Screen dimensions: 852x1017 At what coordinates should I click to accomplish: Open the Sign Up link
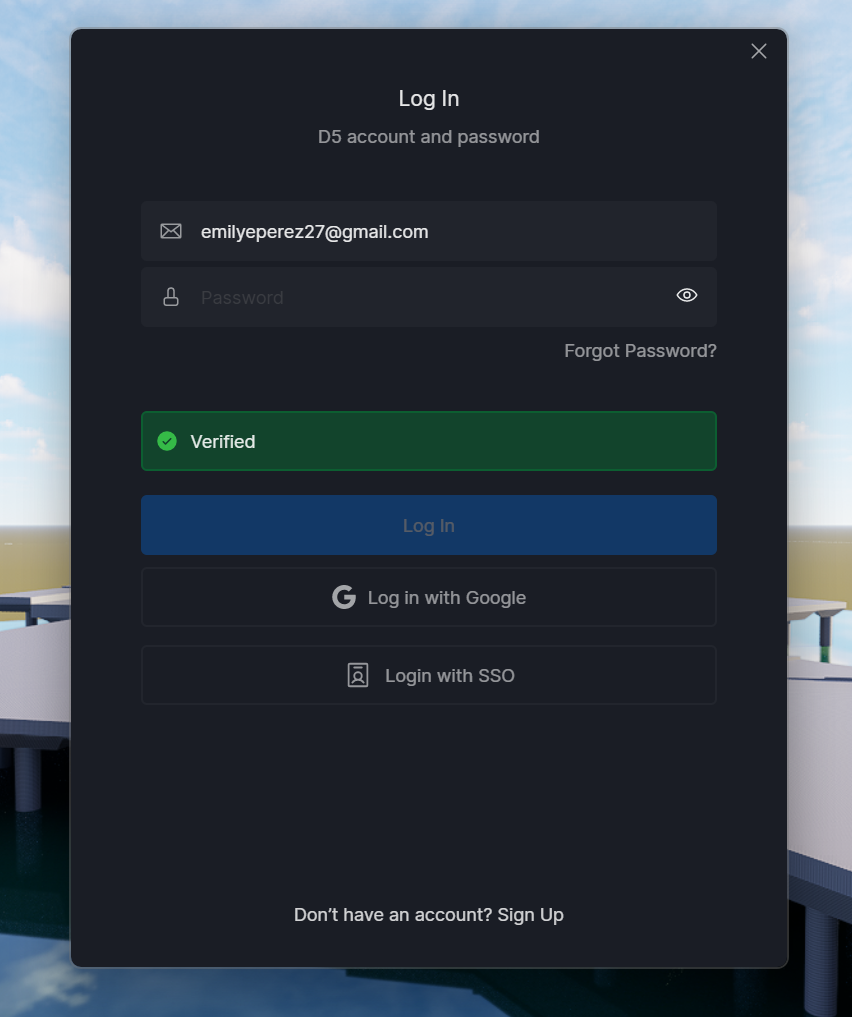[x=530, y=915]
